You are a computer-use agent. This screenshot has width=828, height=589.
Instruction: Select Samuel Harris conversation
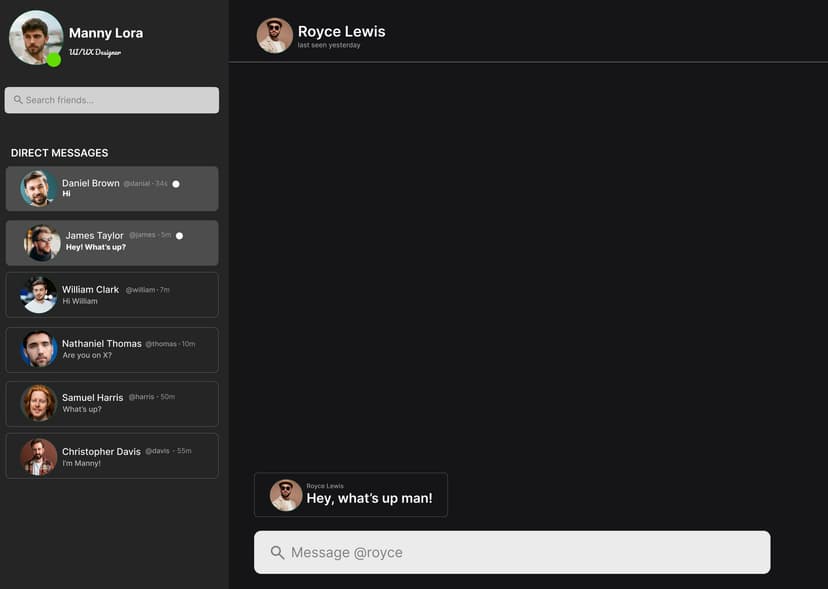(112, 403)
